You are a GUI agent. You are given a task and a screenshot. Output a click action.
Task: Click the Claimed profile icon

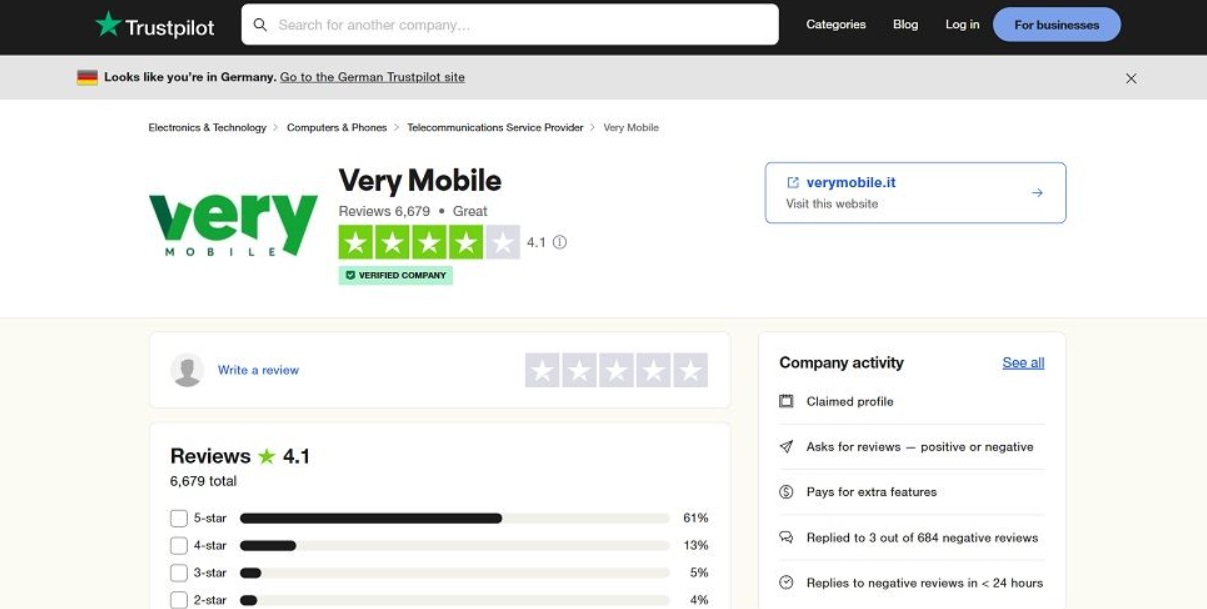[786, 401]
